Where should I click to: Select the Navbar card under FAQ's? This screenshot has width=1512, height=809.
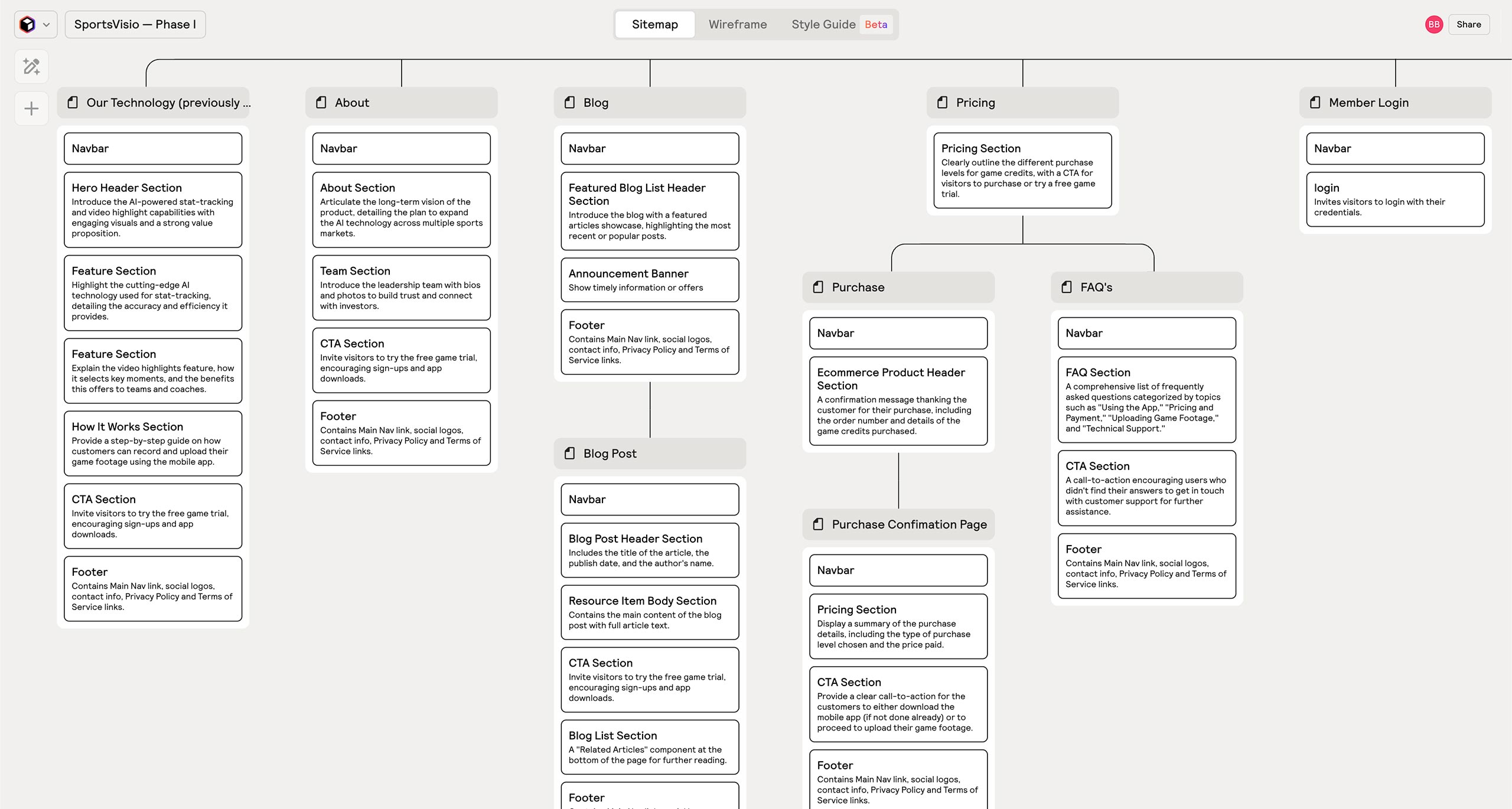coord(1147,333)
